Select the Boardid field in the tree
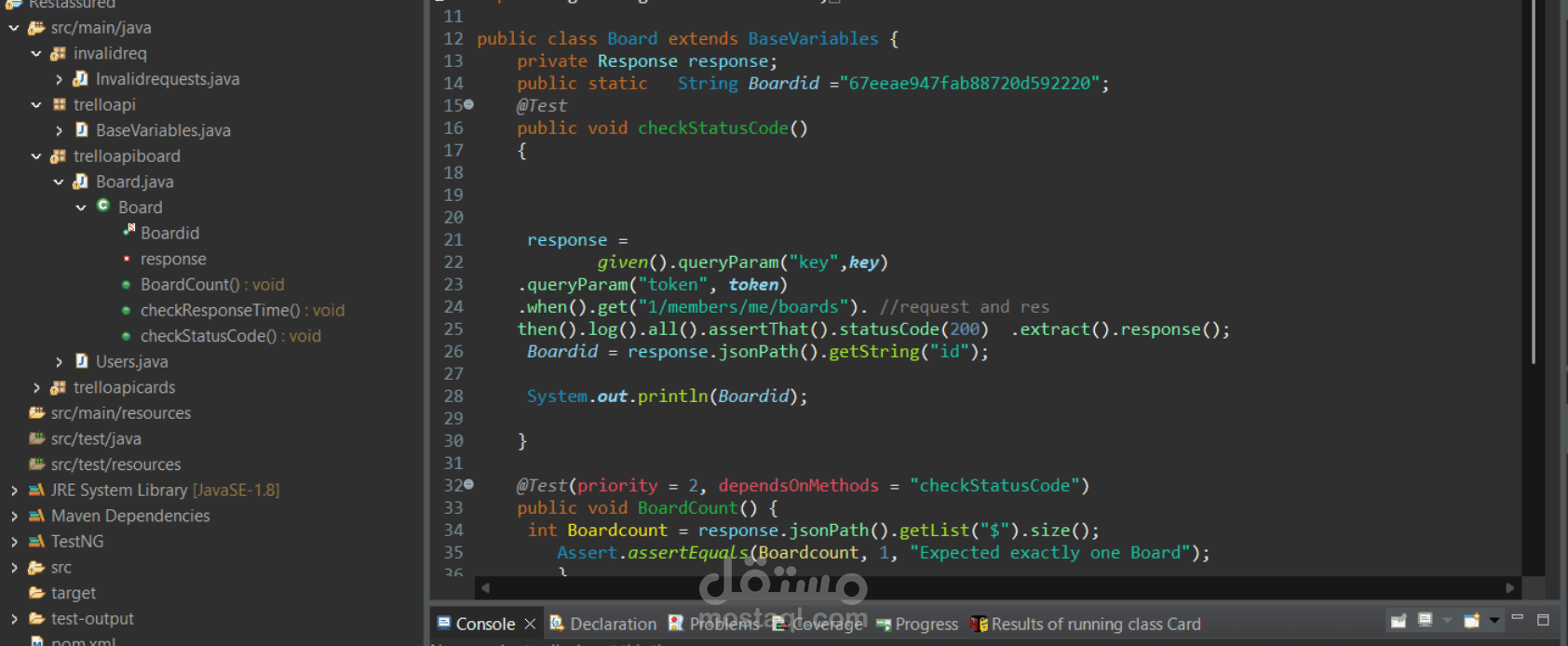This screenshot has width=1568, height=646. click(x=169, y=234)
